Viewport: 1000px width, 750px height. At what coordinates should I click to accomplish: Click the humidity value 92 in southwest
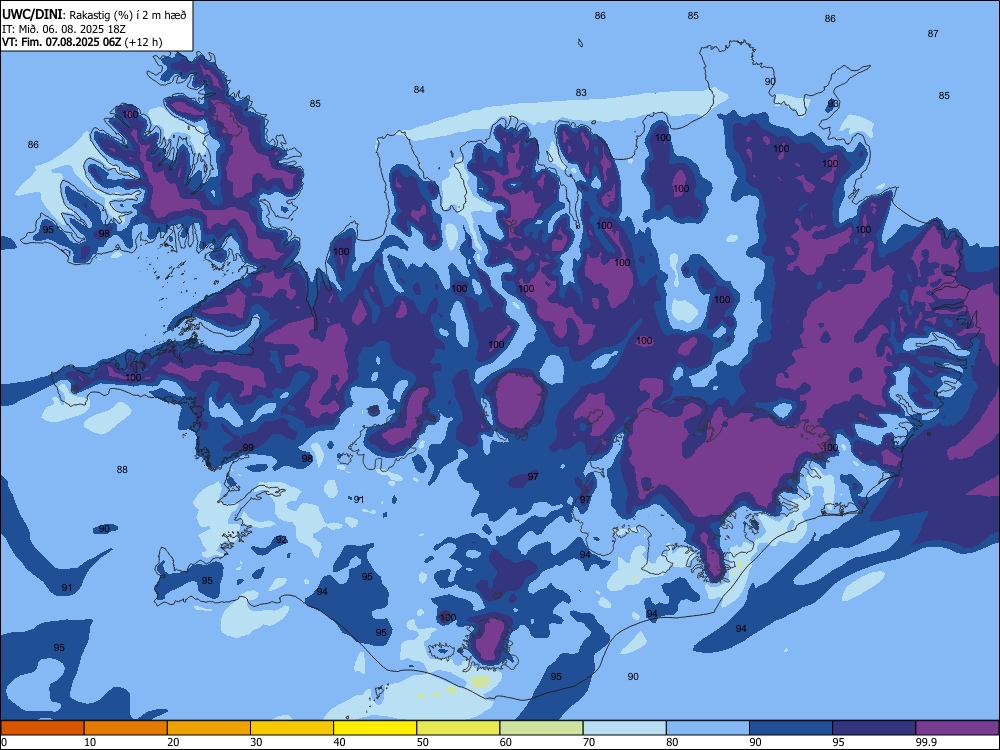[x=281, y=540]
